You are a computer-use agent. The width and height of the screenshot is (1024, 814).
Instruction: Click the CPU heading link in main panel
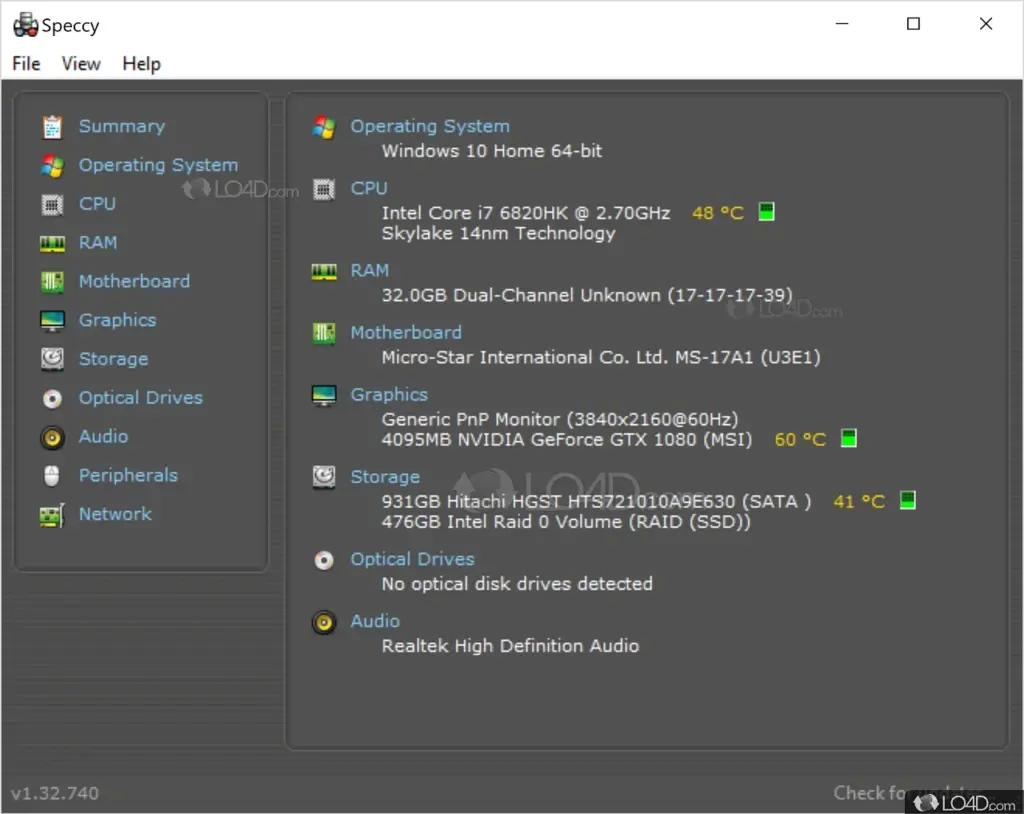369,188
